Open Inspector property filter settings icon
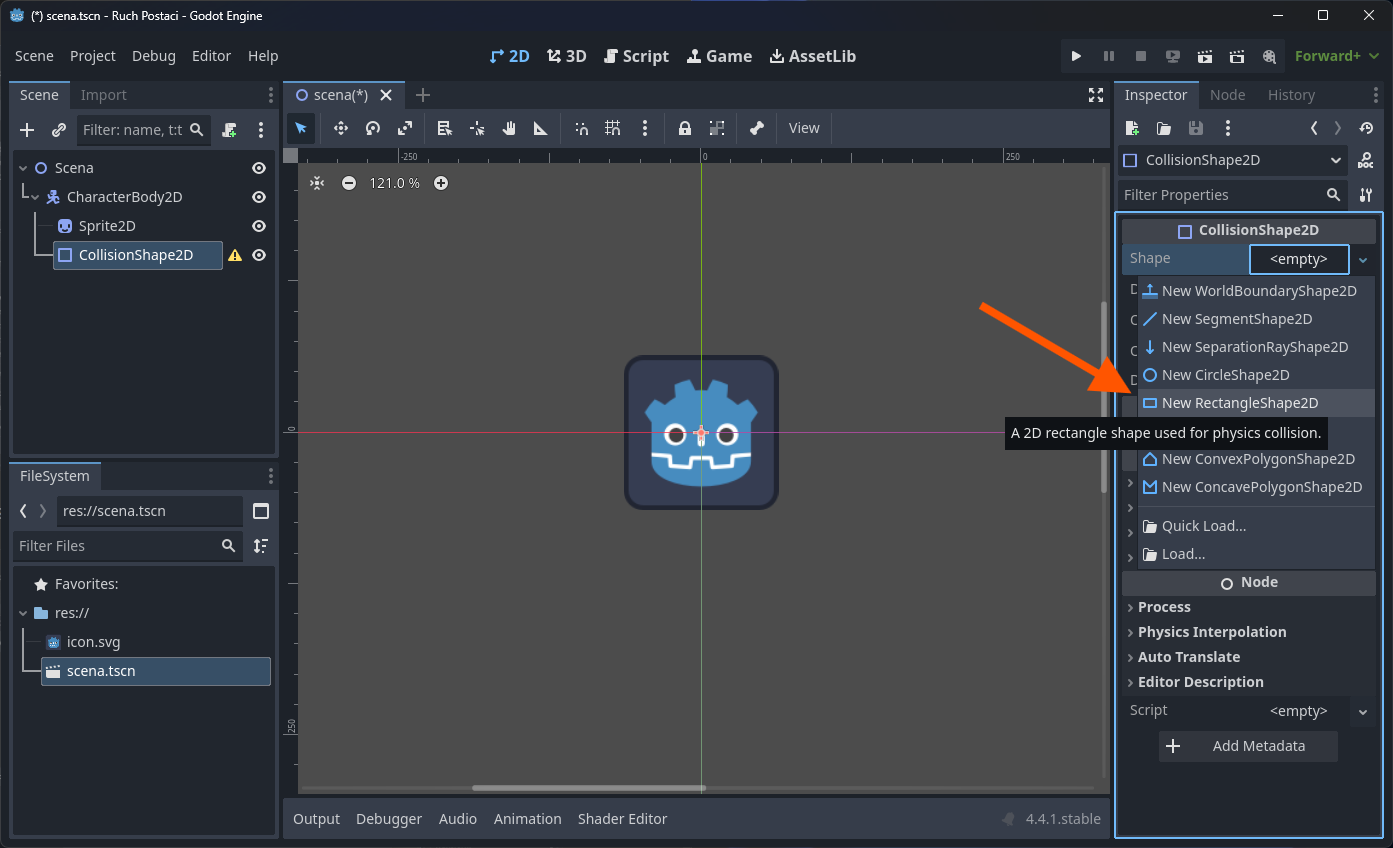The height and width of the screenshot is (848, 1393). (1366, 195)
